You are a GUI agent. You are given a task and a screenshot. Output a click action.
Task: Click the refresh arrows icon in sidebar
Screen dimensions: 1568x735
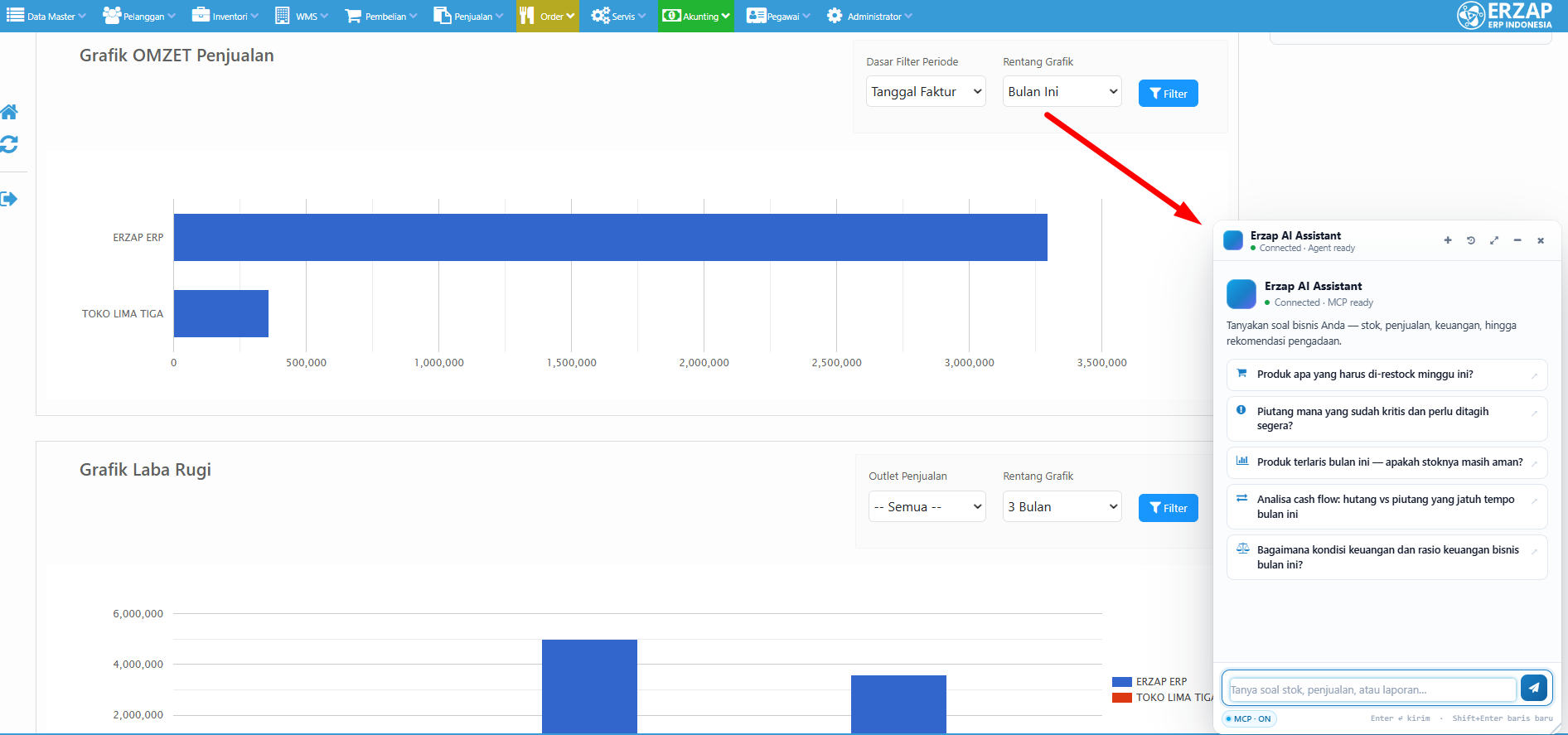pyautogui.click(x=9, y=144)
